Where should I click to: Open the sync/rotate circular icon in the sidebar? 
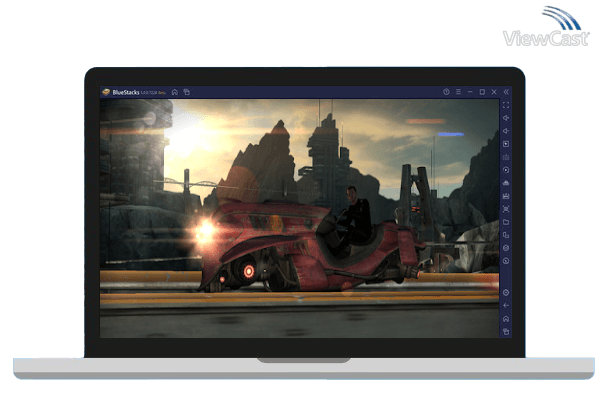click(506, 170)
